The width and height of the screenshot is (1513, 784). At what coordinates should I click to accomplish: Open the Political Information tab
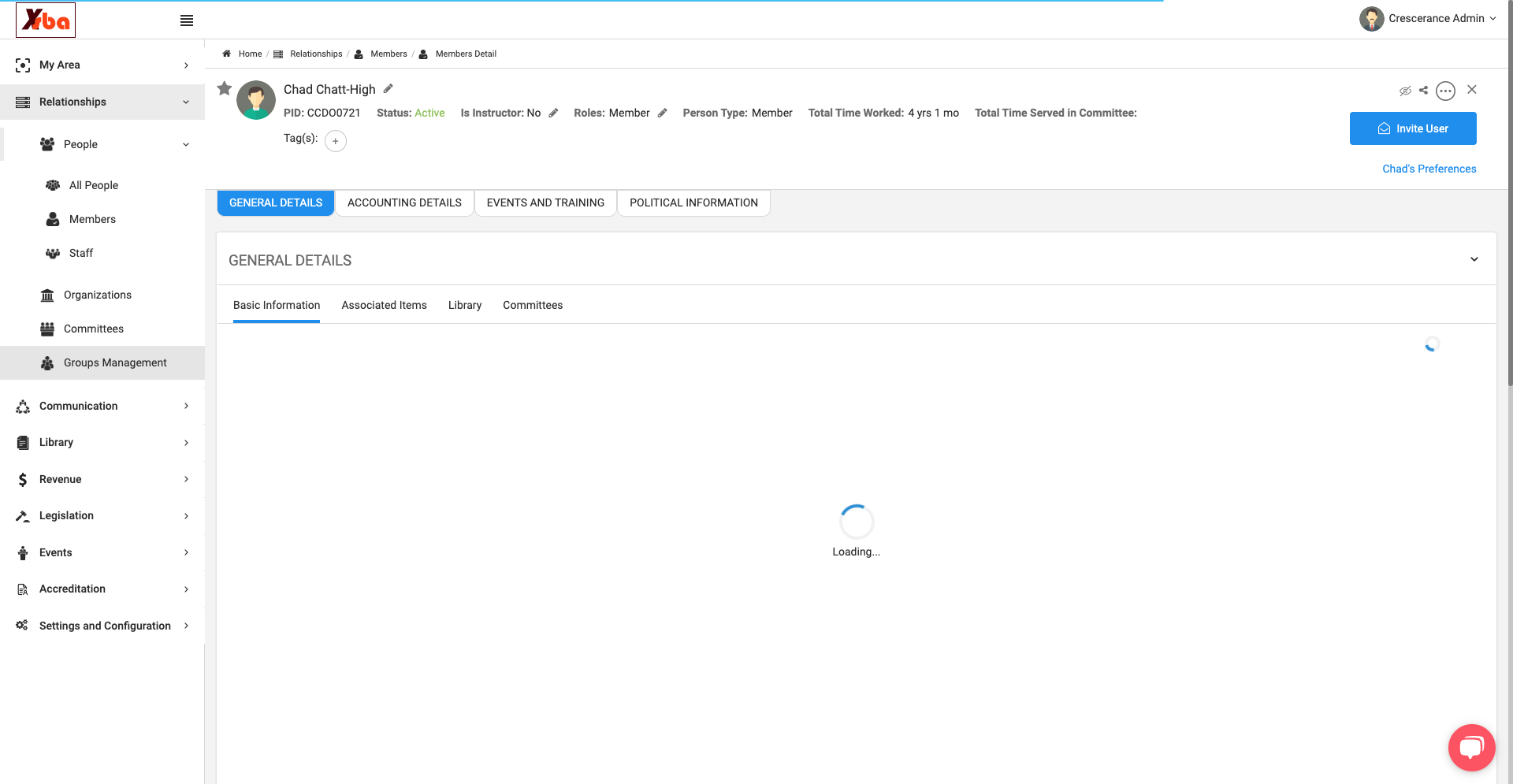pos(693,203)
